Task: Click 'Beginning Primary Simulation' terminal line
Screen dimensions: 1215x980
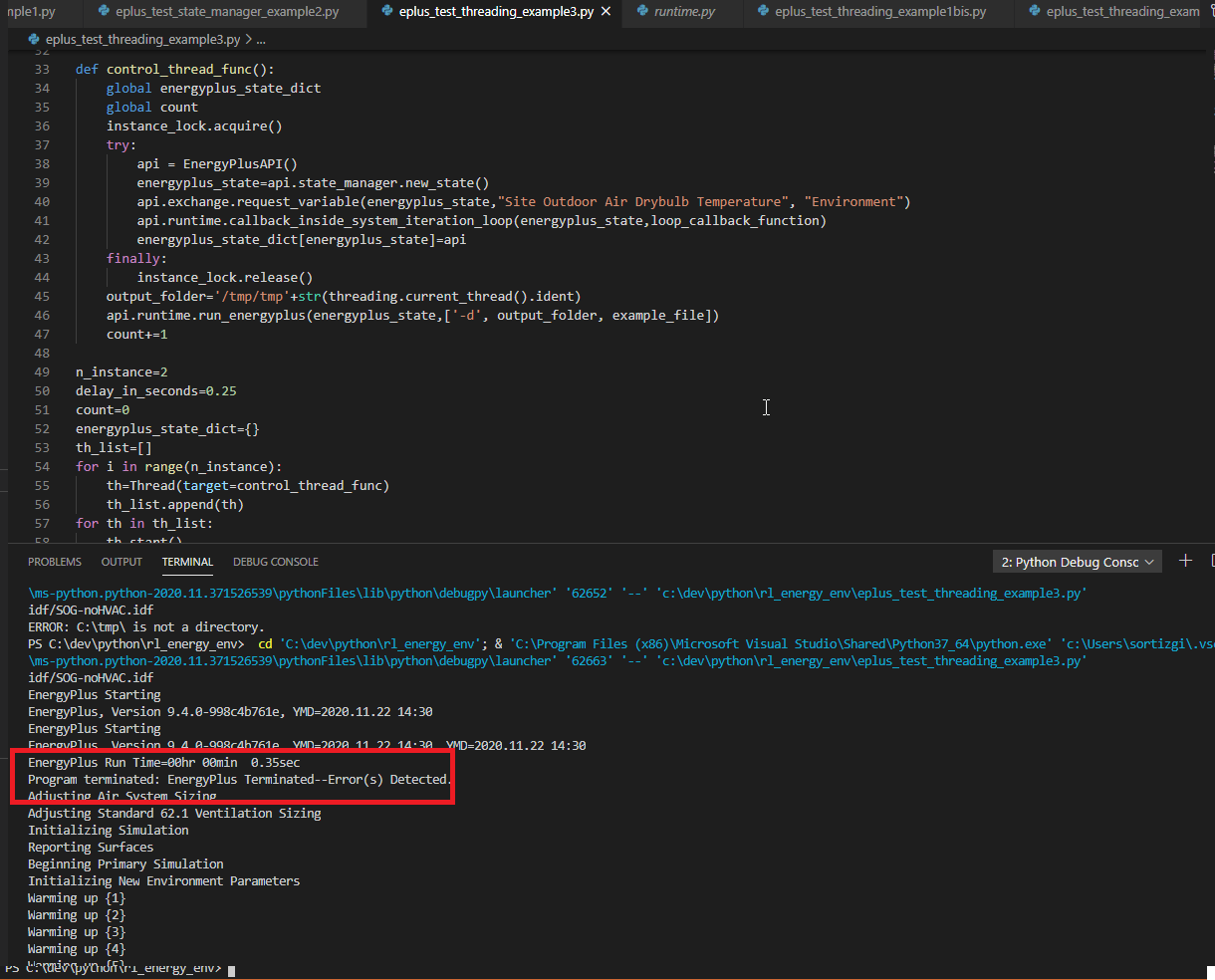Action: [125, 864]
